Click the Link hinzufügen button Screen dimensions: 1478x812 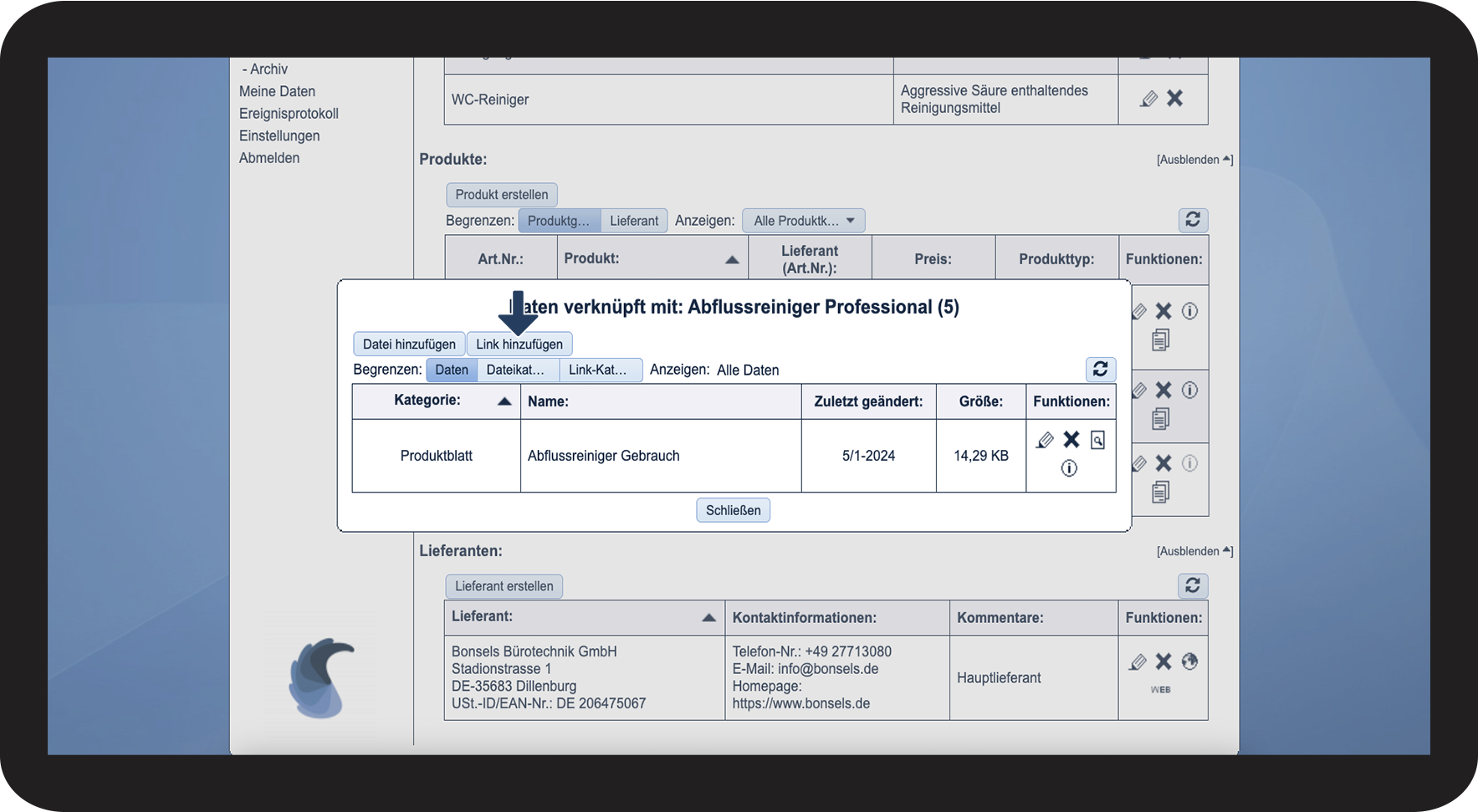coord(519,345)
